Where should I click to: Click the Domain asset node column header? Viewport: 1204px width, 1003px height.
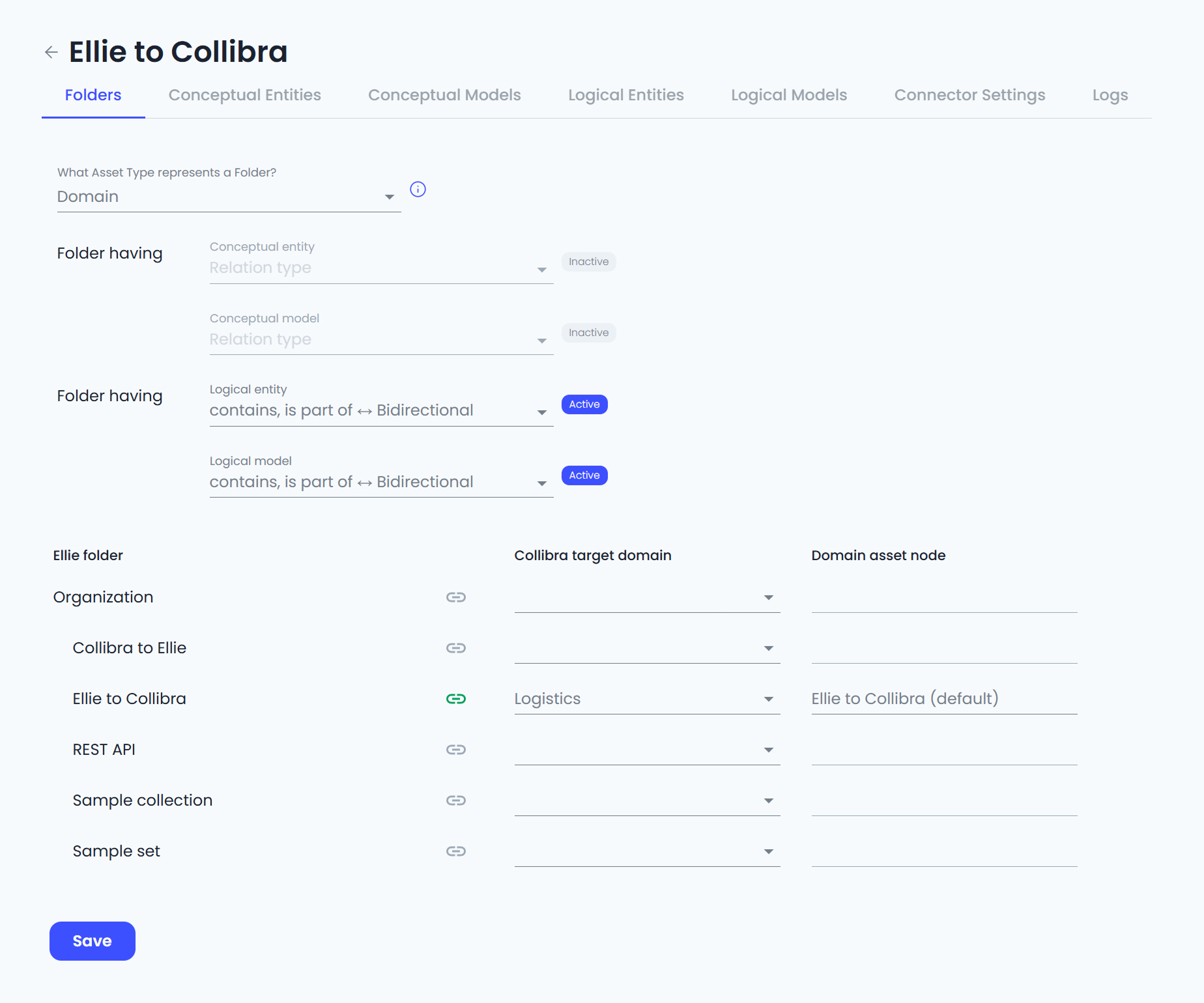(x=878, y=556)
